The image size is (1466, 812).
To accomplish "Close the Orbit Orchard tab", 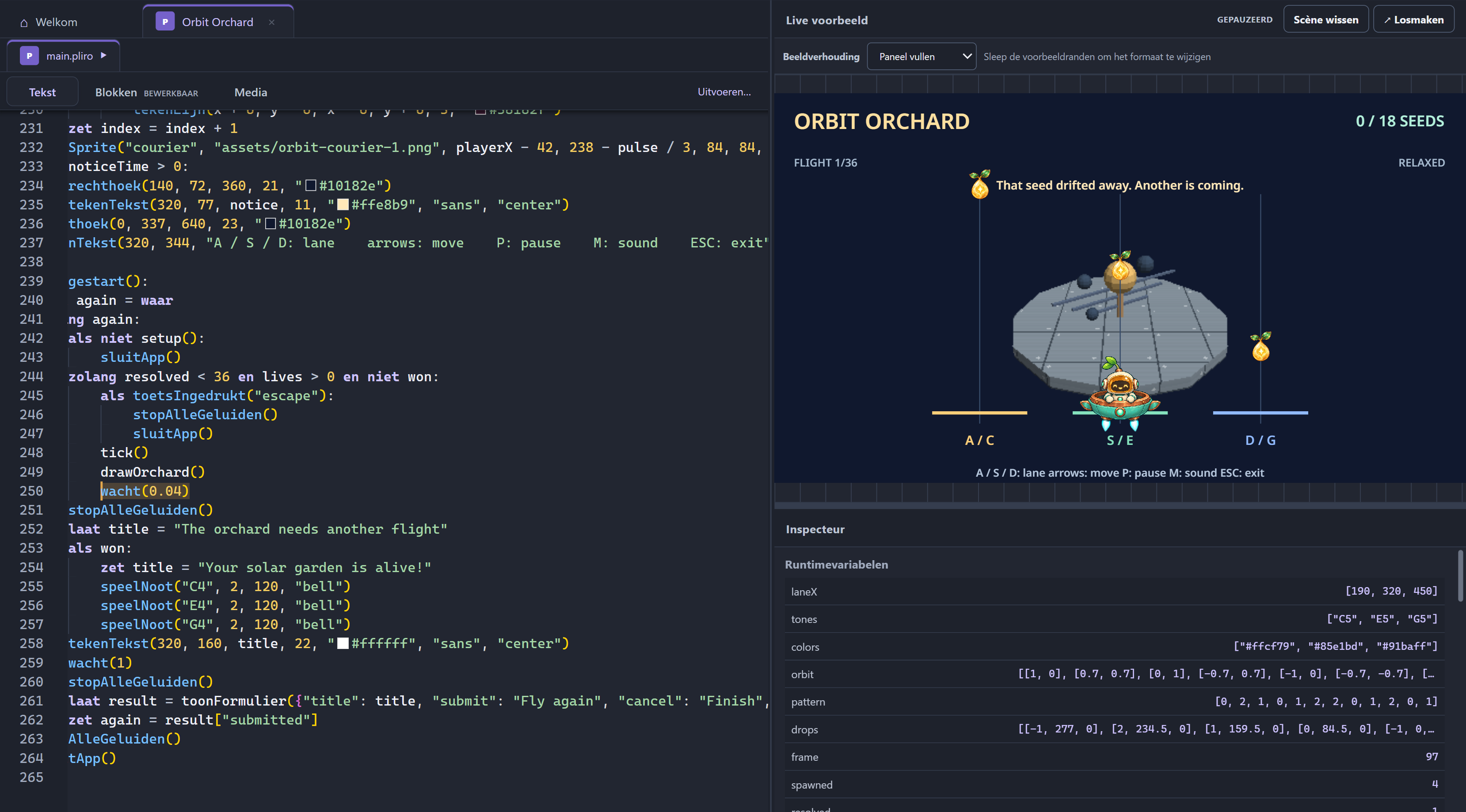I will 271,22.
